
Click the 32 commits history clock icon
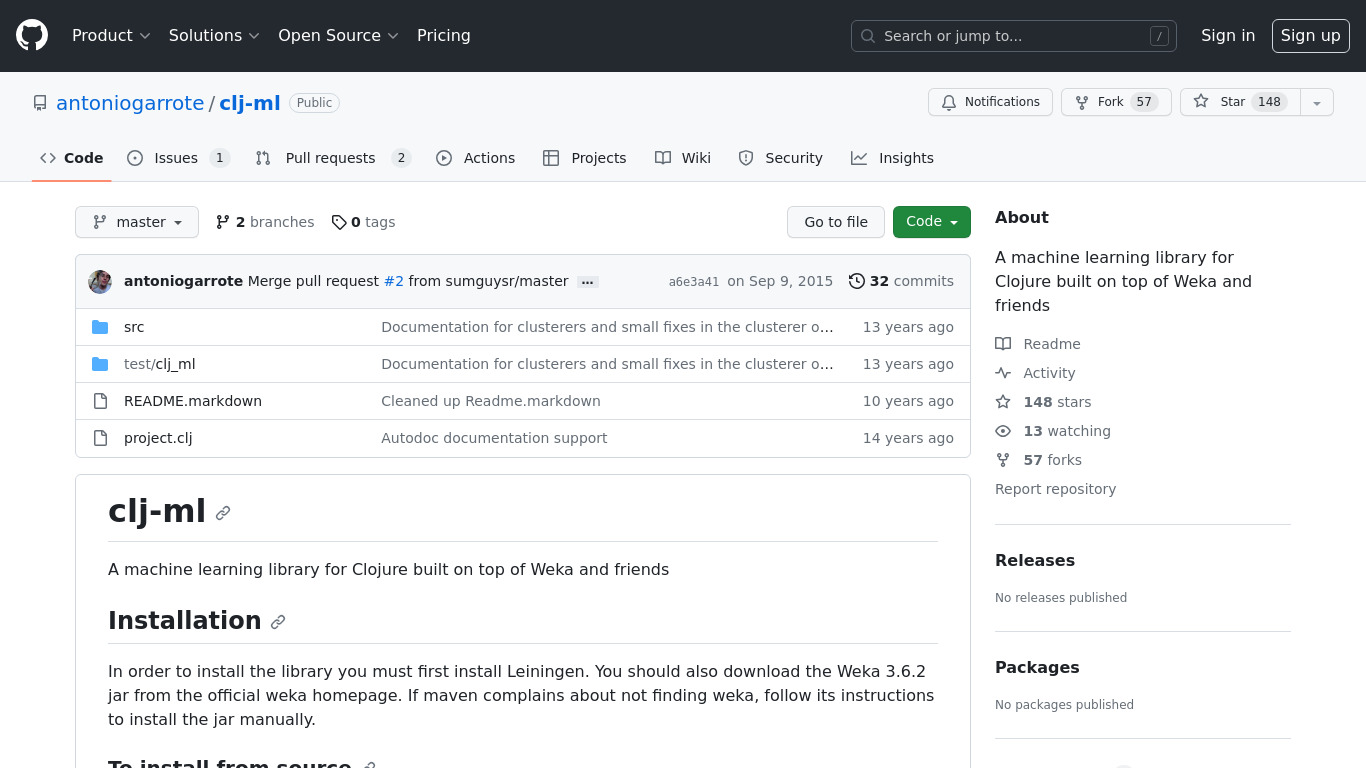(x=857, y=281)
